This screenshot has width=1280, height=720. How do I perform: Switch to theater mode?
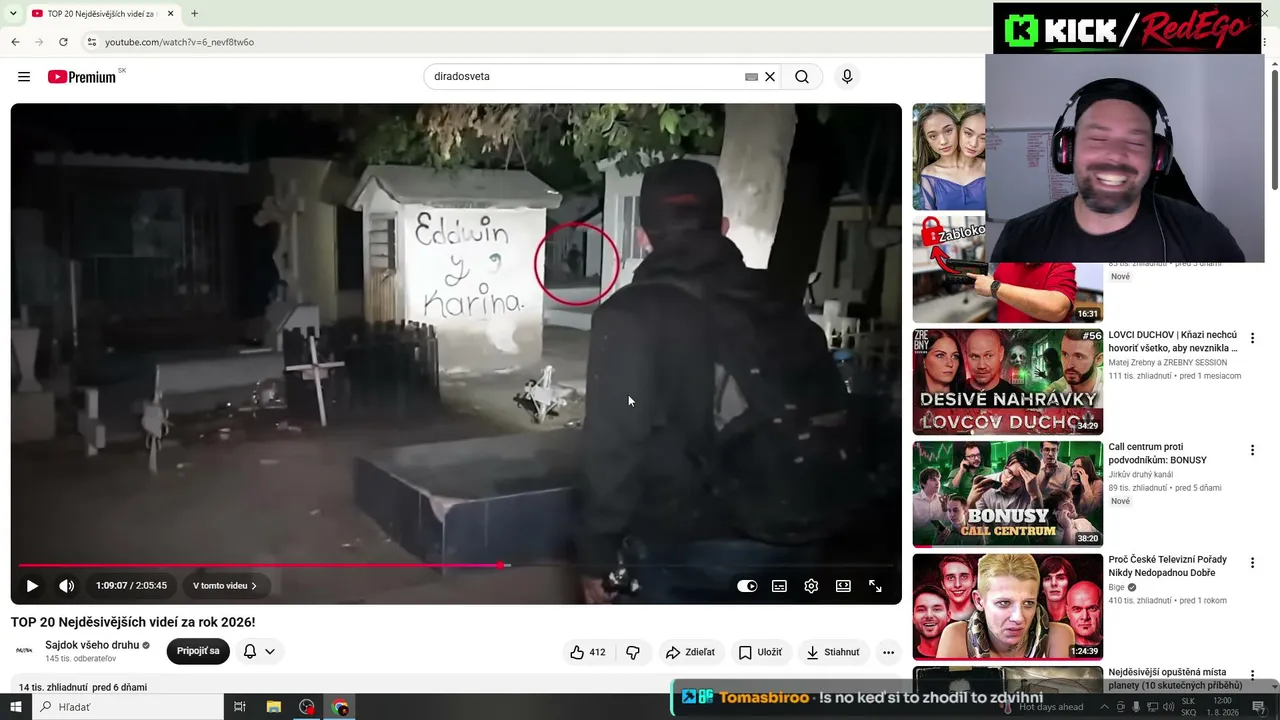pyautogui.click(x=843, y=586)
